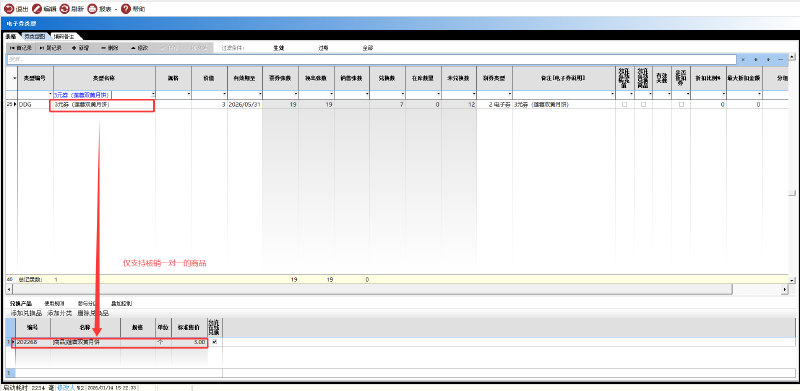This screenshot has height=391, width=800.
Task: Click the 帮助 help question-mark icon
Action: pyautogui.click(x=126, y=9)
